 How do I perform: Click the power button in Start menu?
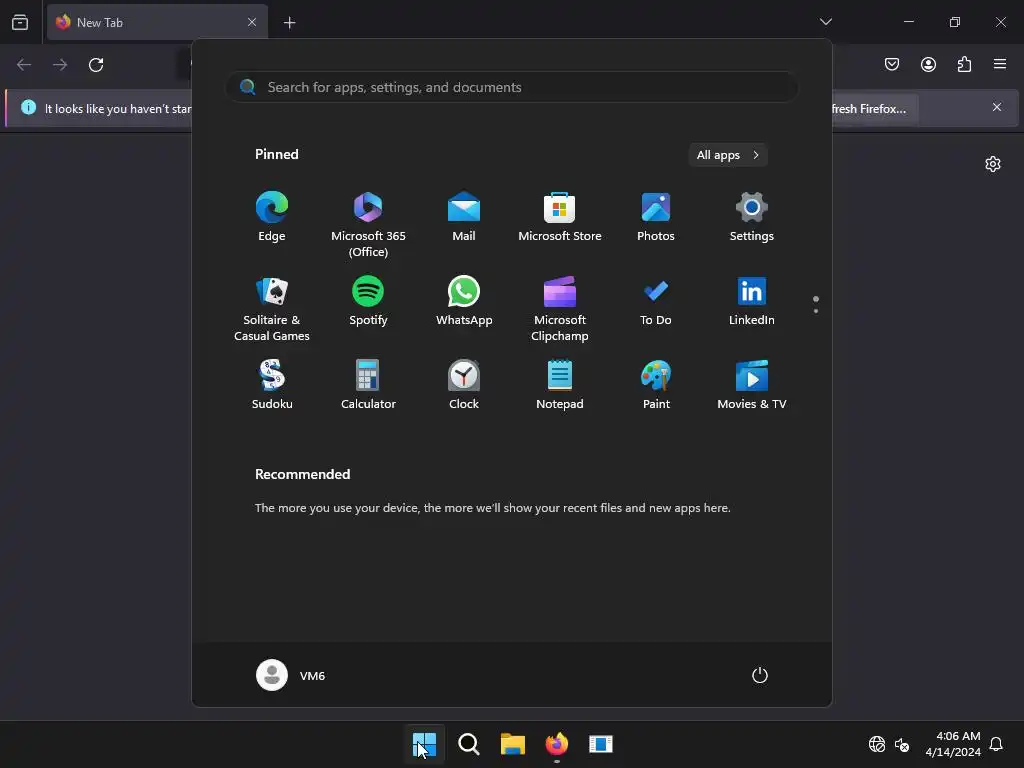click(x=760, y=675)
